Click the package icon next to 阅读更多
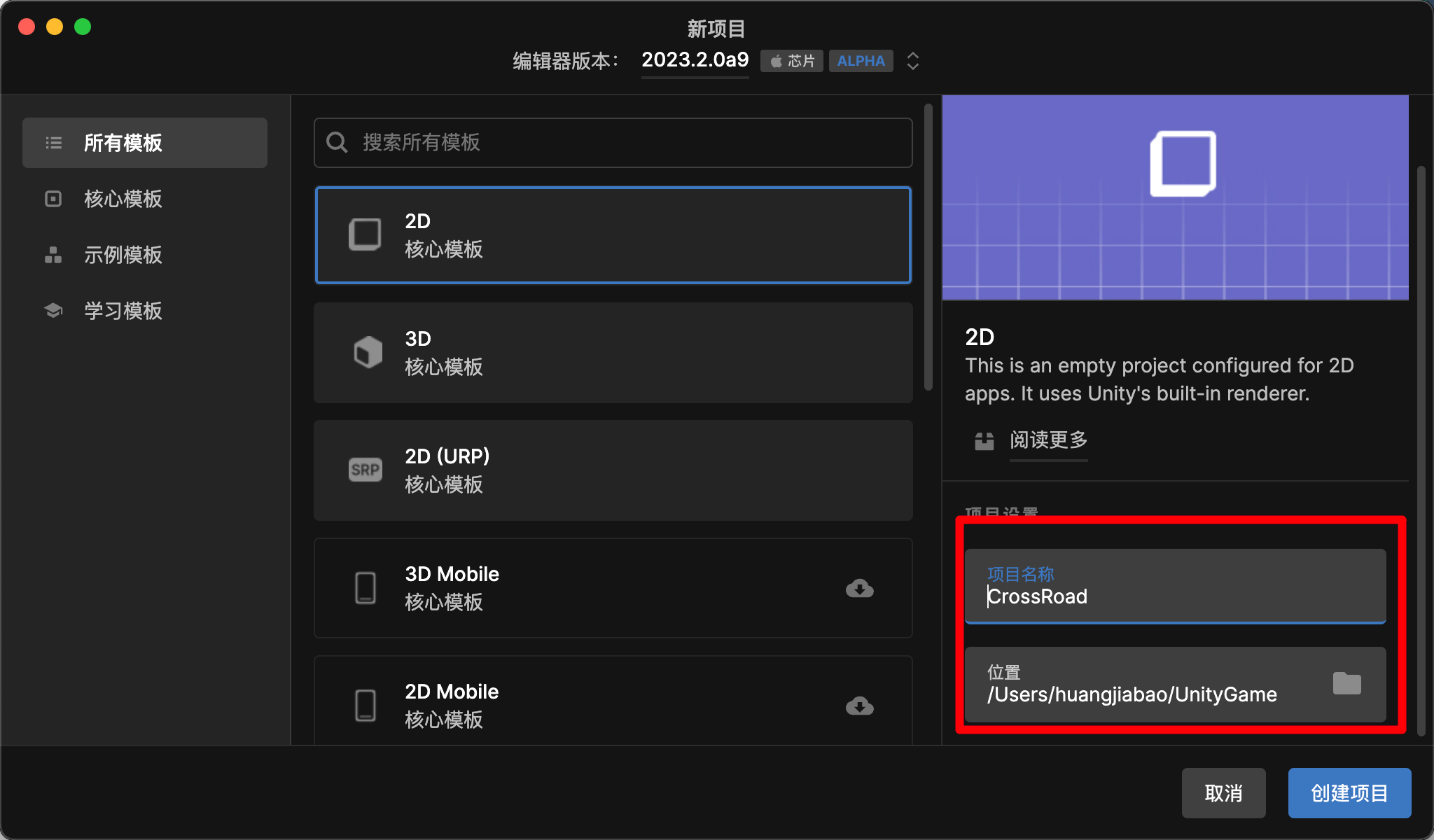Screen dimensions: 1434x840 pos(984,440)
